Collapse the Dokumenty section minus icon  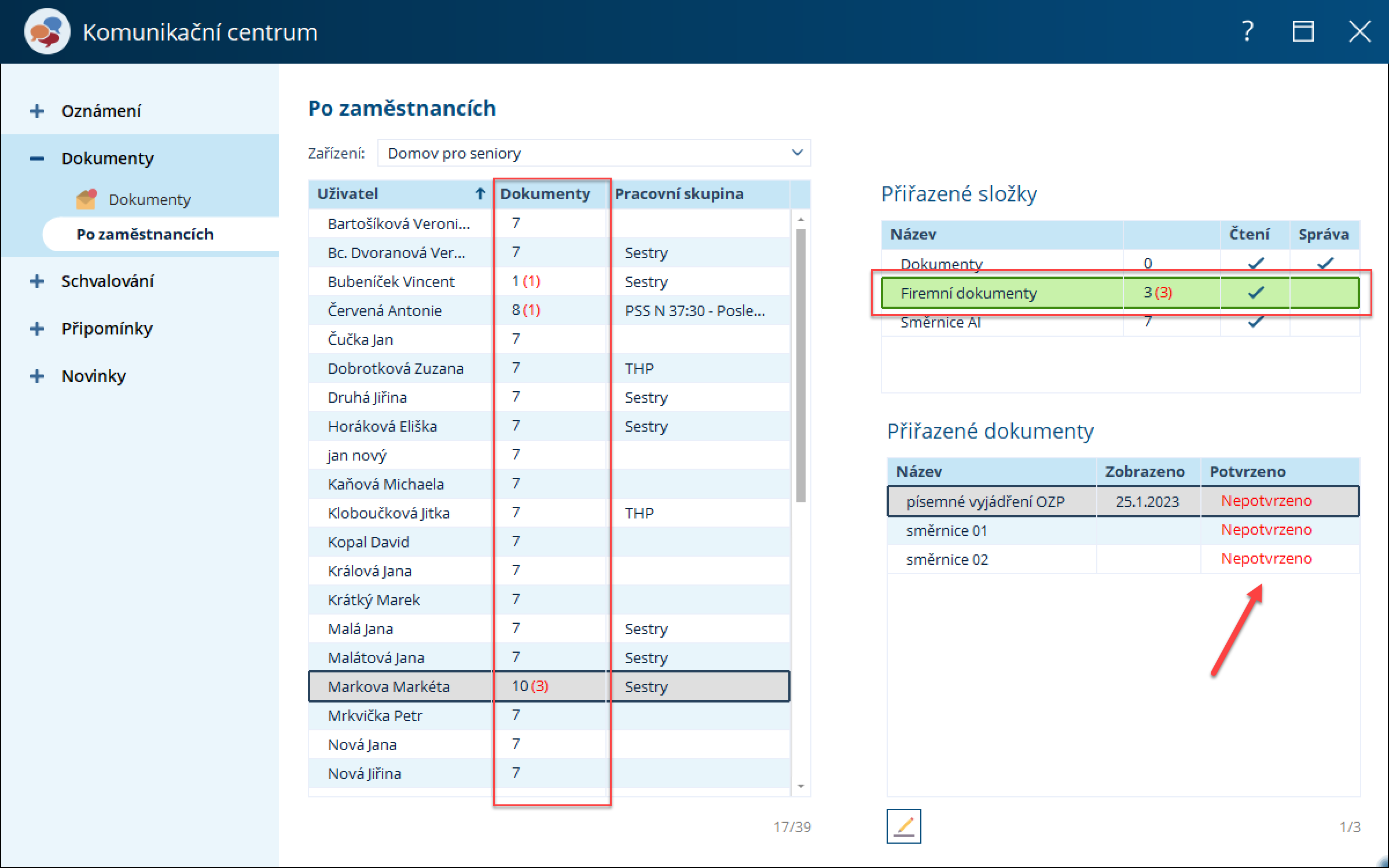pyautogui.click(x=37, y=159)
